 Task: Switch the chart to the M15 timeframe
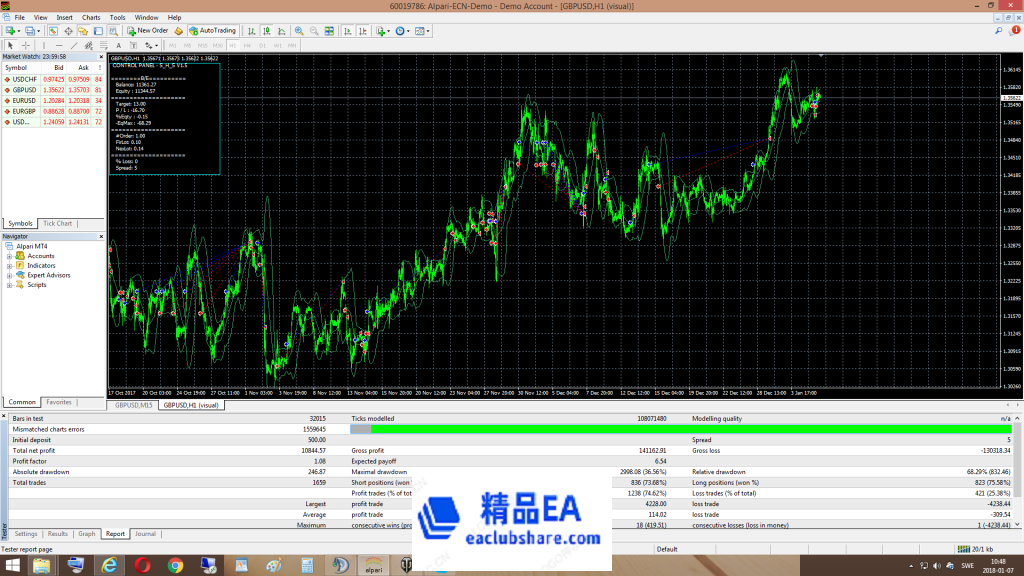point(203,45)
